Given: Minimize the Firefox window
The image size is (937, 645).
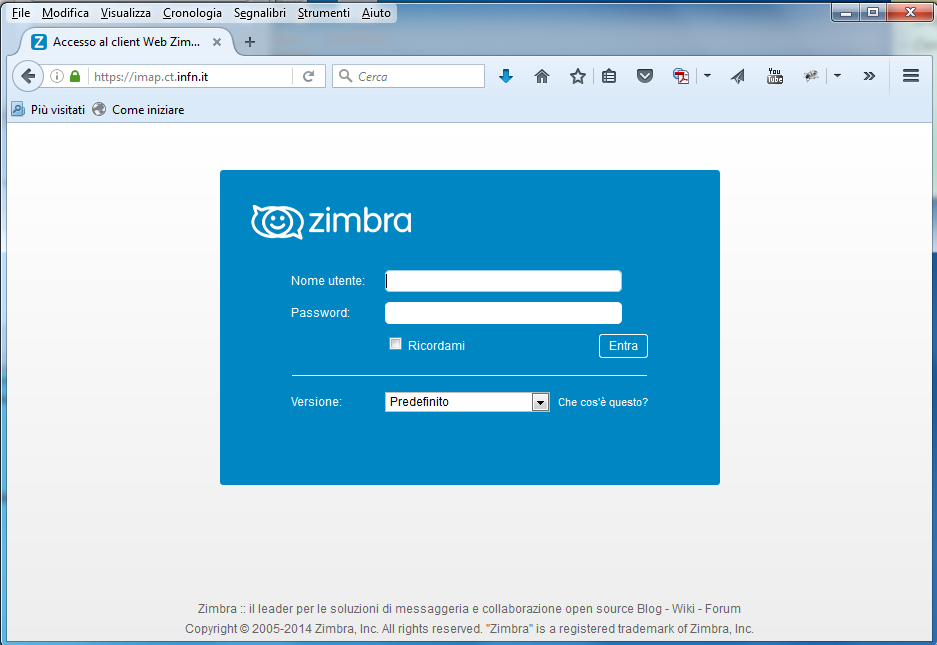Looking at the screenshot, I should point(846,13).
